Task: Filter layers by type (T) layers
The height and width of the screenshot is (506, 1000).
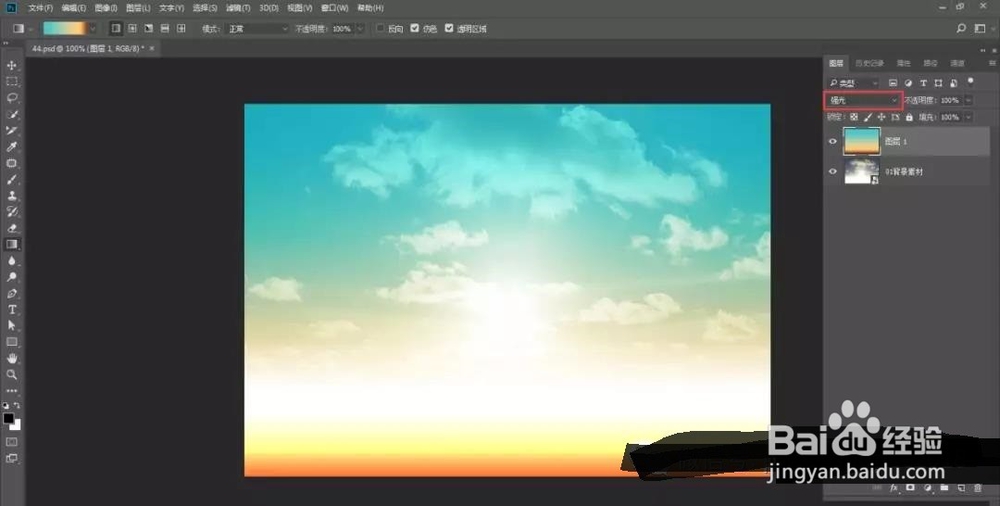Action: coord(923,83)
